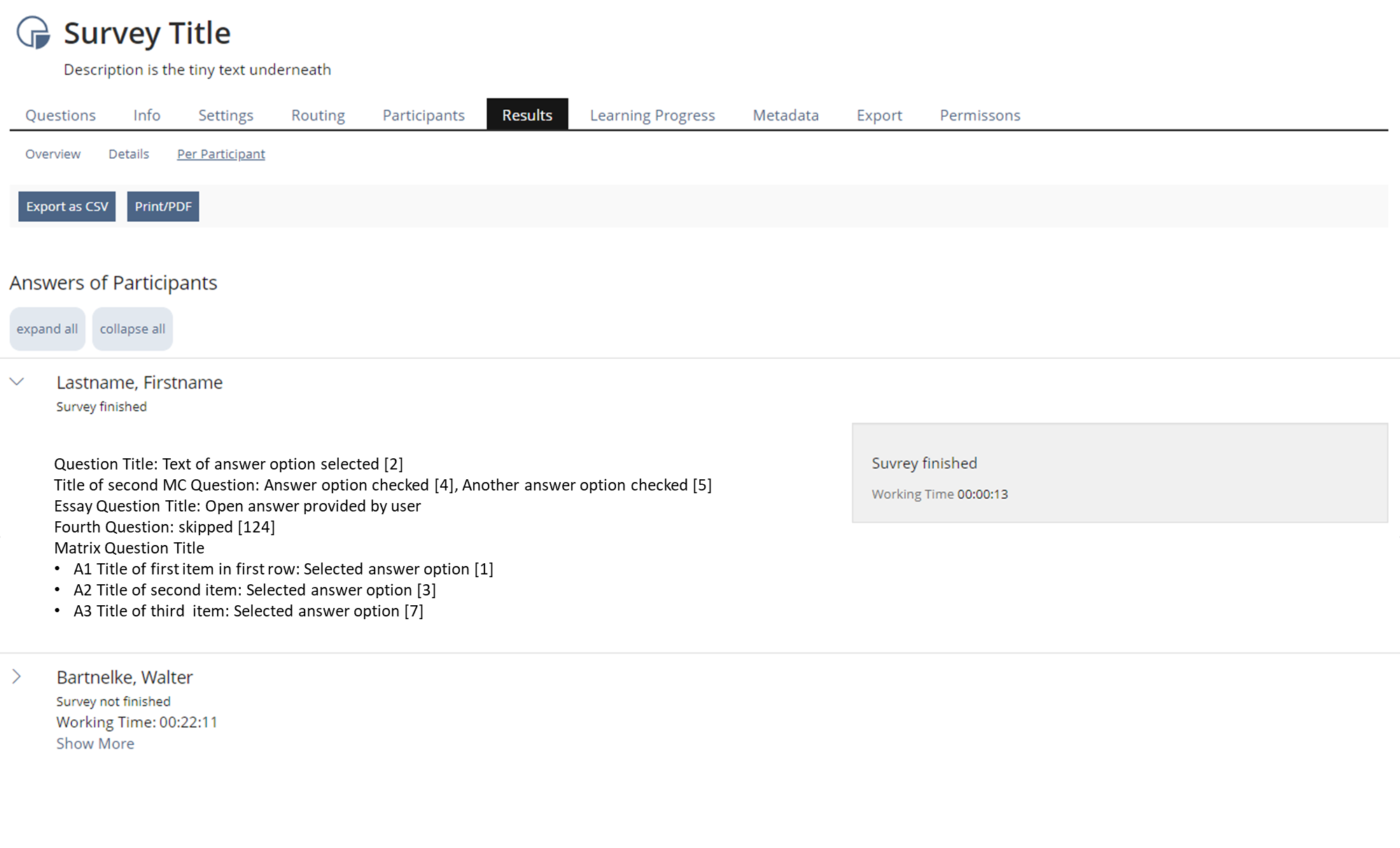1400x848 pixels.
Task: Collapse the Lastname, Firstname entry
Action: point(17,382)
